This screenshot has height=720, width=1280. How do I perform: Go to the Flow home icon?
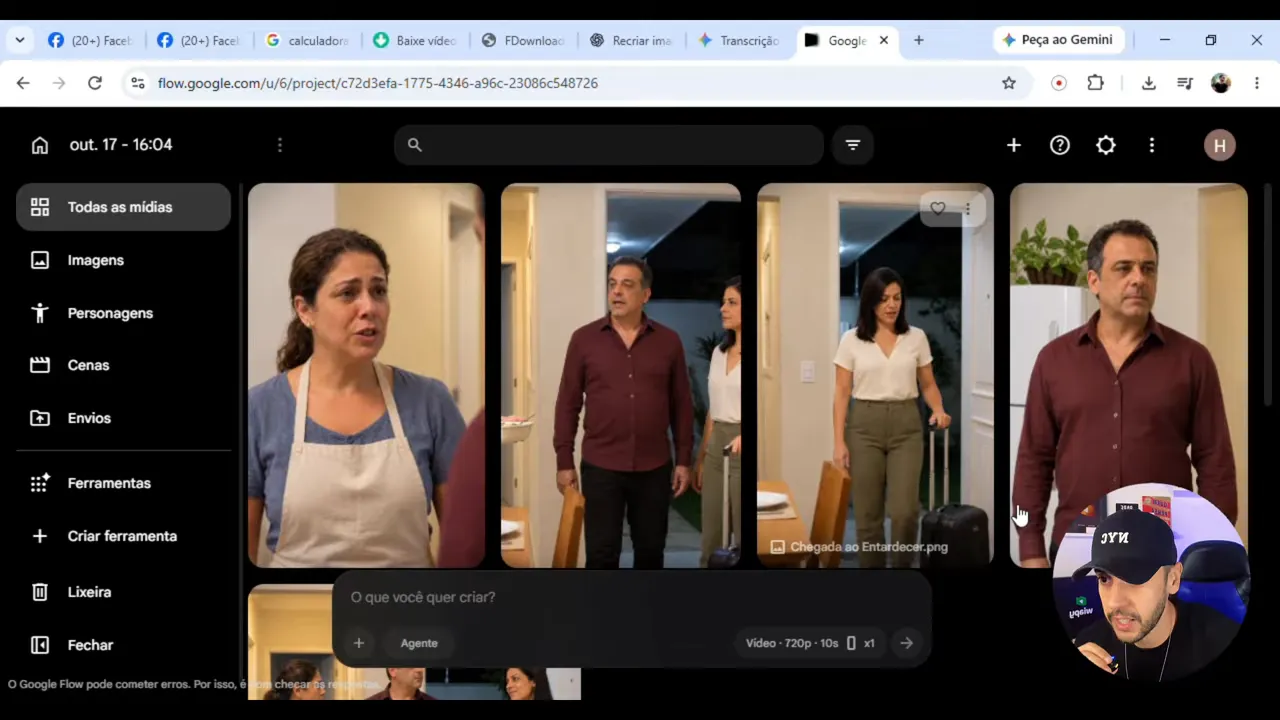[x=40, y=145]
